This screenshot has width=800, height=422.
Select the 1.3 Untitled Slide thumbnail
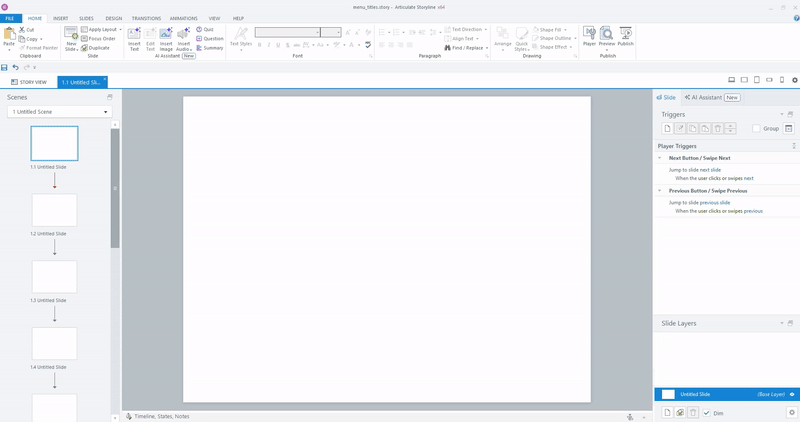pyautogui.click(x=55, y=277)
